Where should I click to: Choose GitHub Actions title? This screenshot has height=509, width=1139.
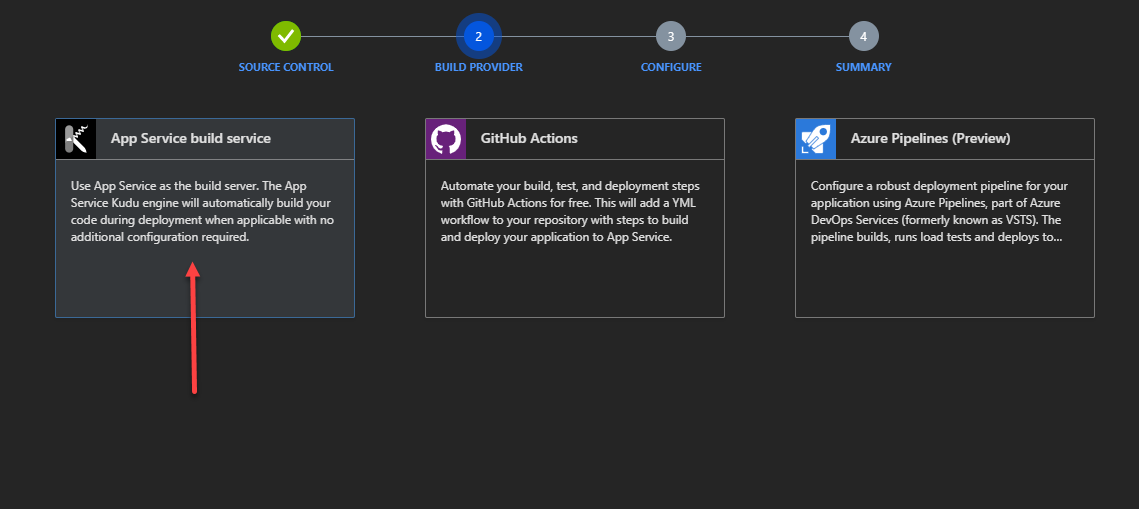(x=529, y=139)
